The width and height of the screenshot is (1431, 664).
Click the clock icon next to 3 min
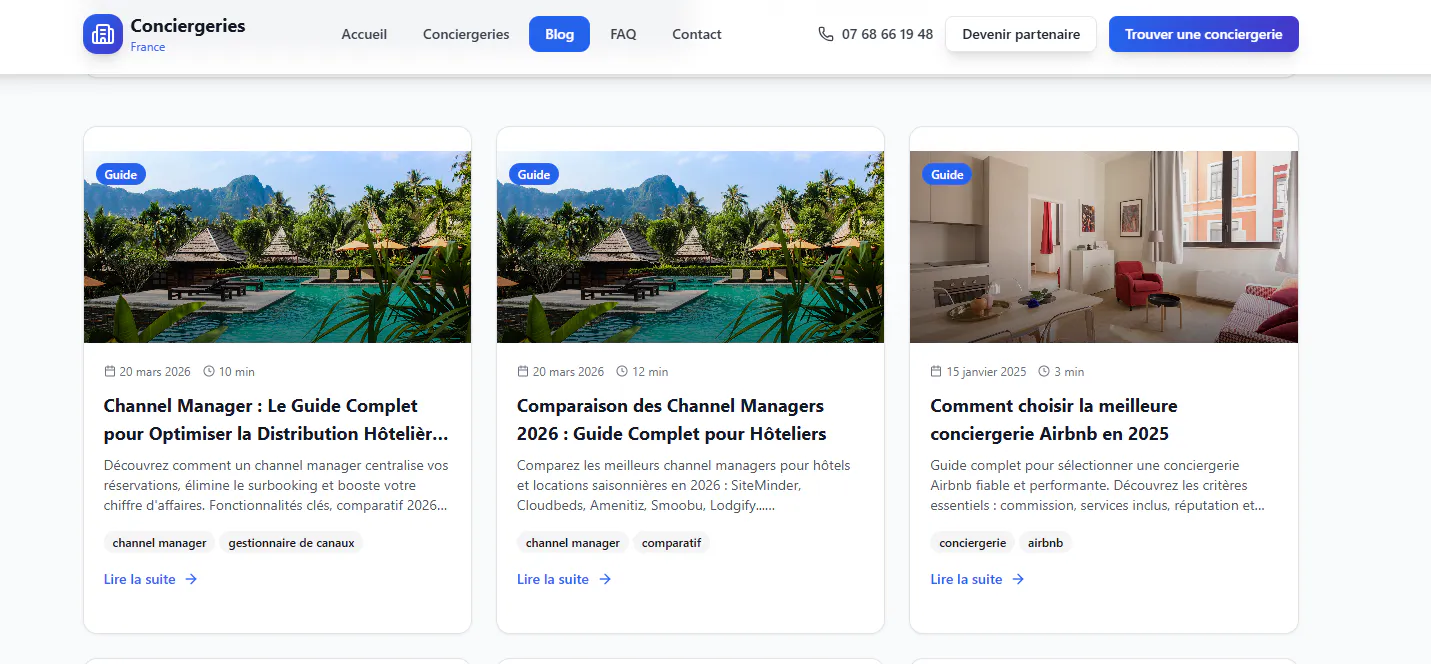point(1045,371)
